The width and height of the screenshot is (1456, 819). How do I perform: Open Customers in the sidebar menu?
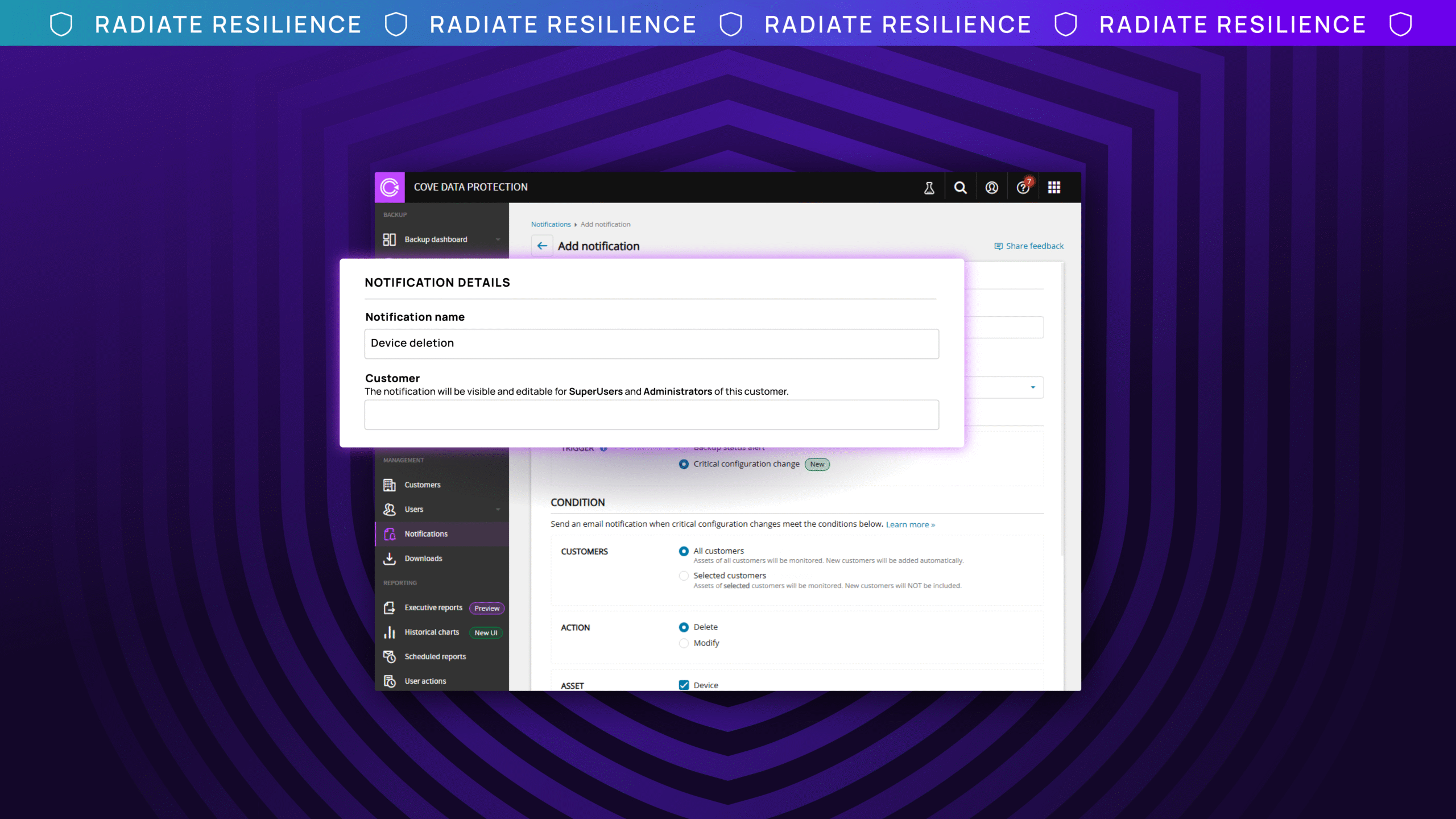point(422,485)
